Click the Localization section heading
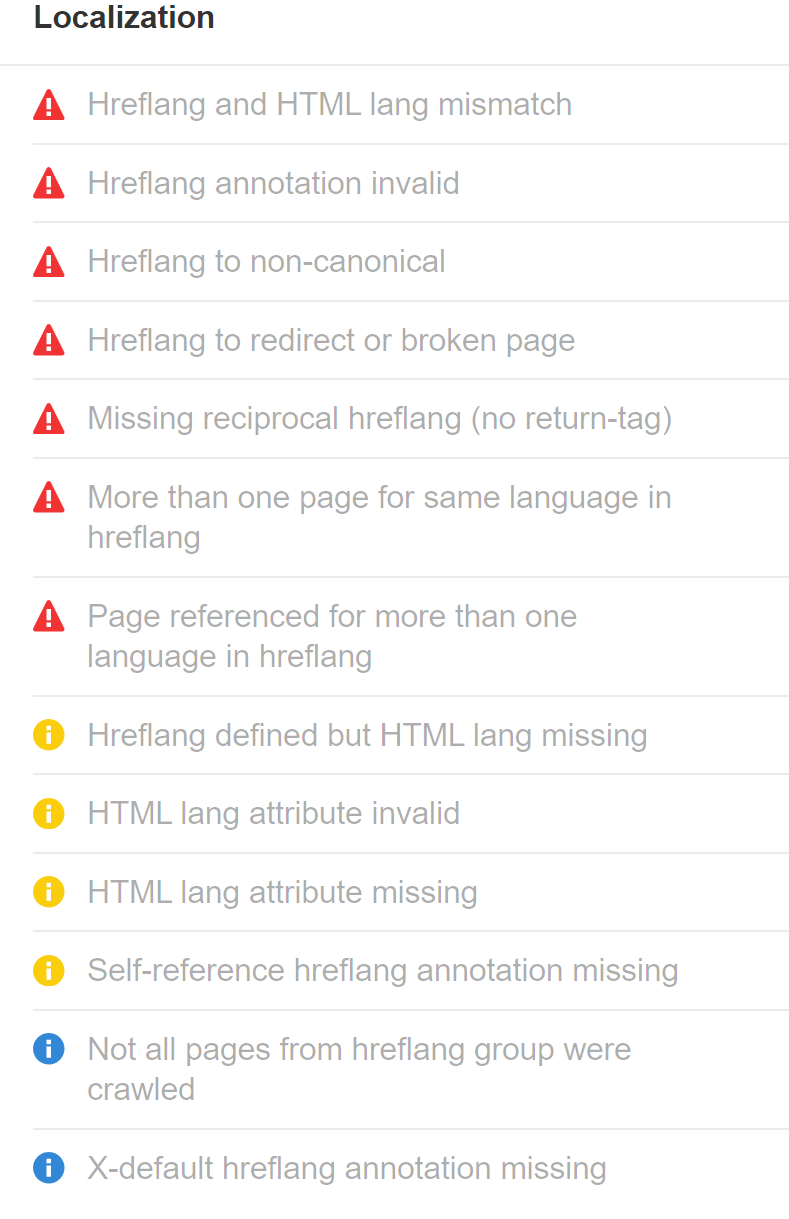Image resolution: width=789 pixels, height=1219 pixels. point(123,18)
